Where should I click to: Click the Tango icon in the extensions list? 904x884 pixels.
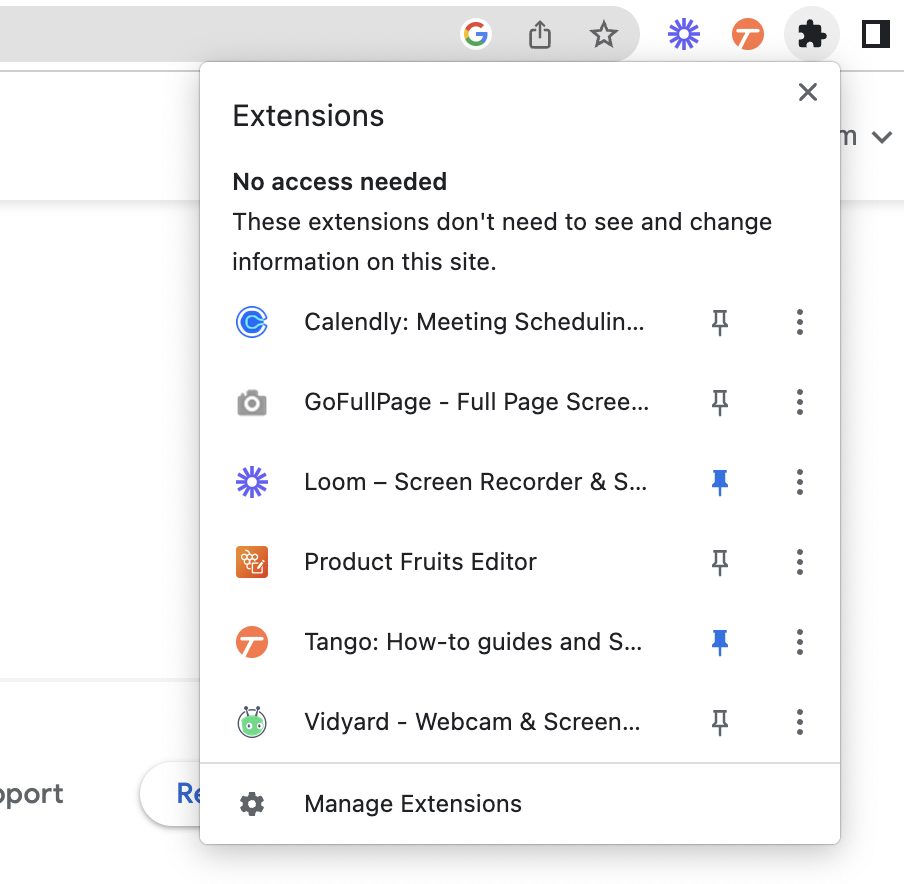[252, 642]
